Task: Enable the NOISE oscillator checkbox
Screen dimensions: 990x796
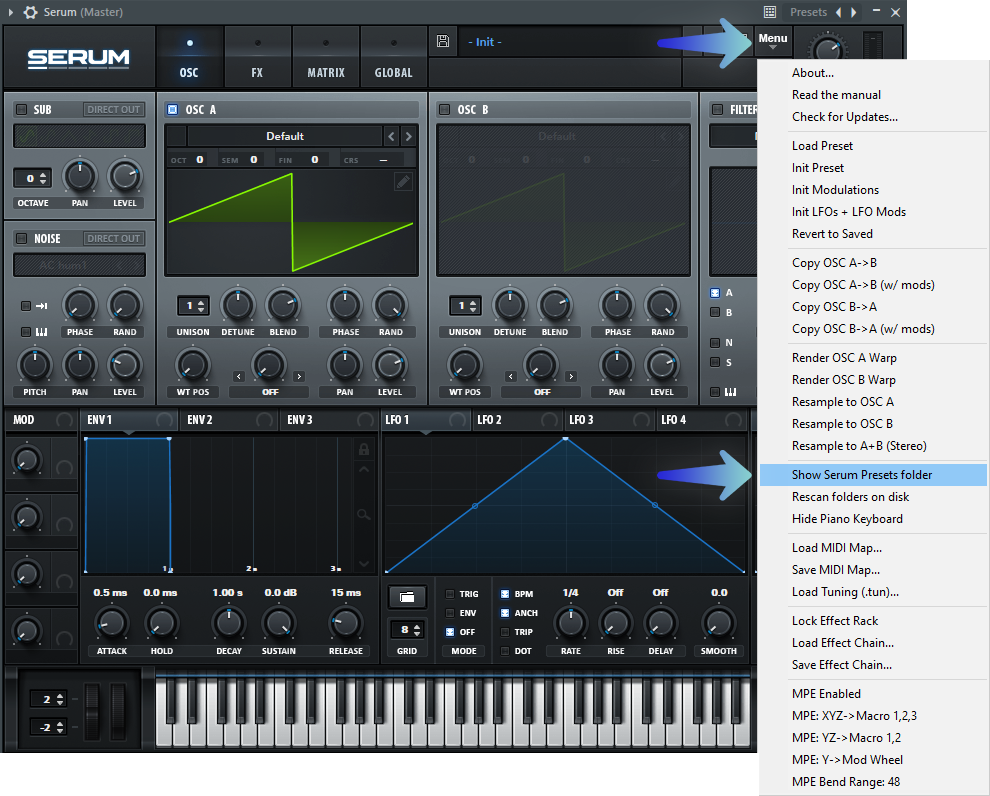Action: pyautogui.click(x=21, y=239)
